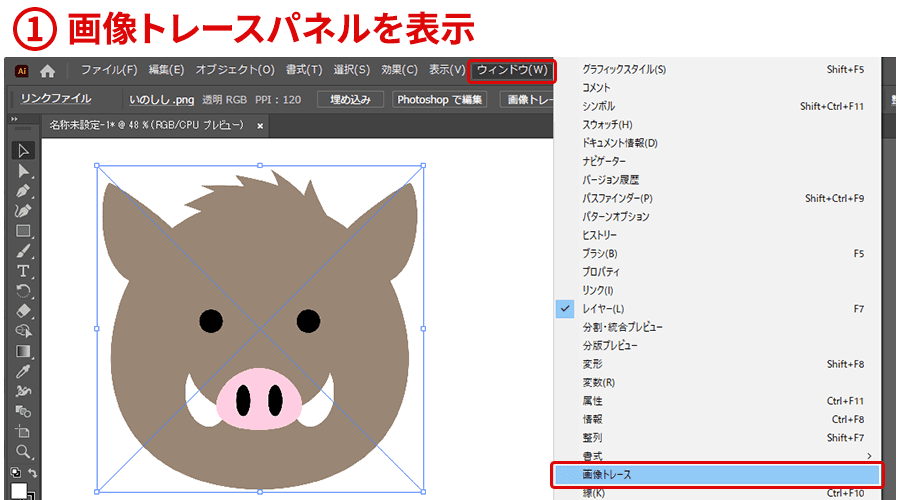
Task: Open the 編集(E) menu
Action: pyautogui.click(x=166, y=70)
